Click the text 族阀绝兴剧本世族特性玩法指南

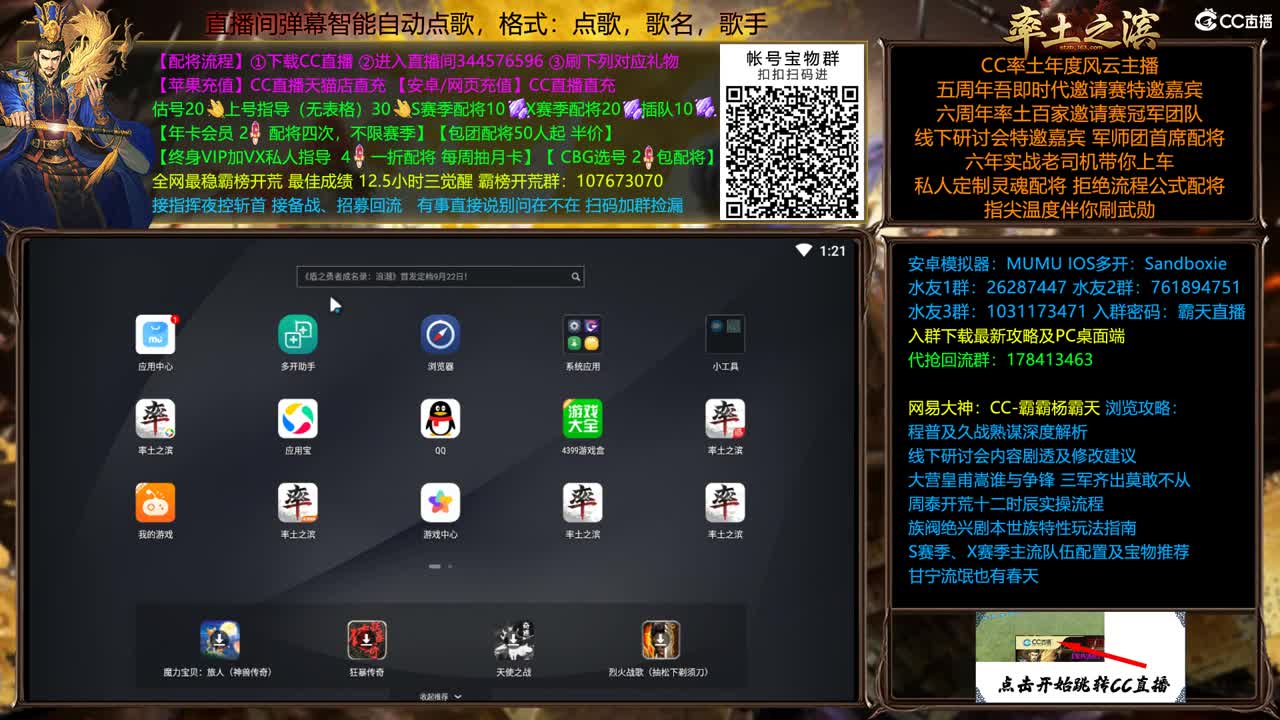(1022, 528)
